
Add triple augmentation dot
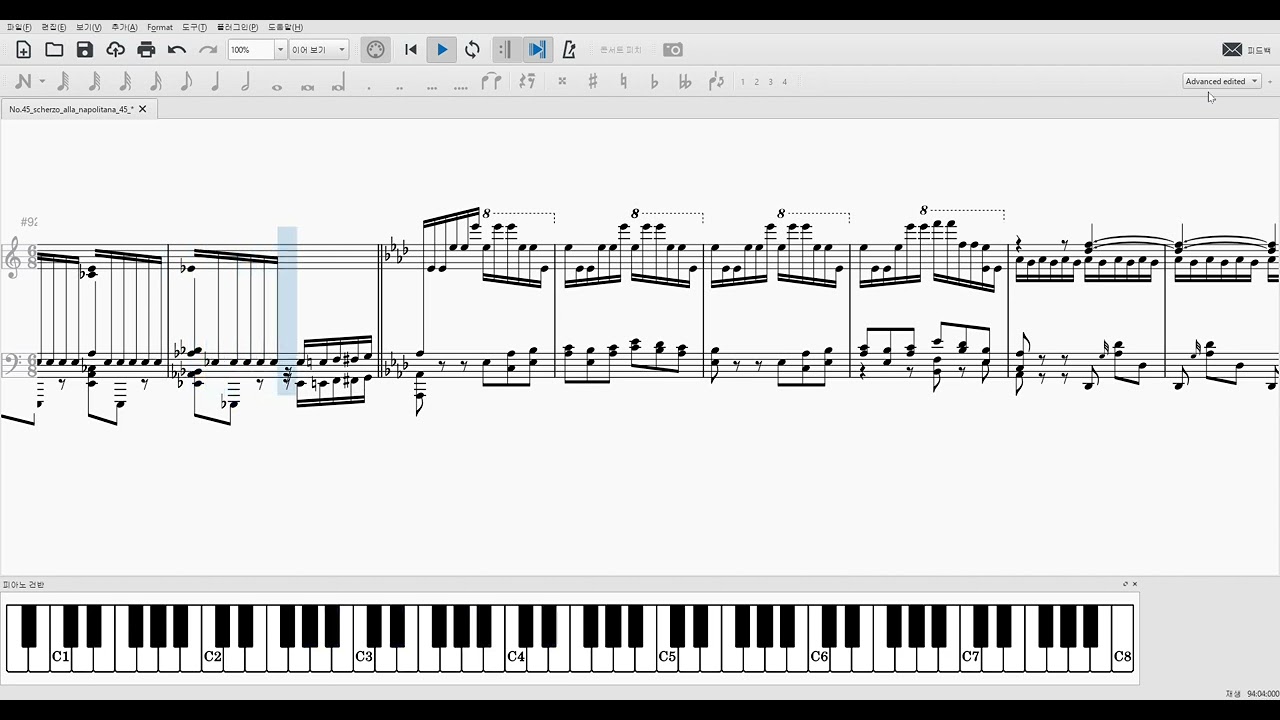[431, 87]
